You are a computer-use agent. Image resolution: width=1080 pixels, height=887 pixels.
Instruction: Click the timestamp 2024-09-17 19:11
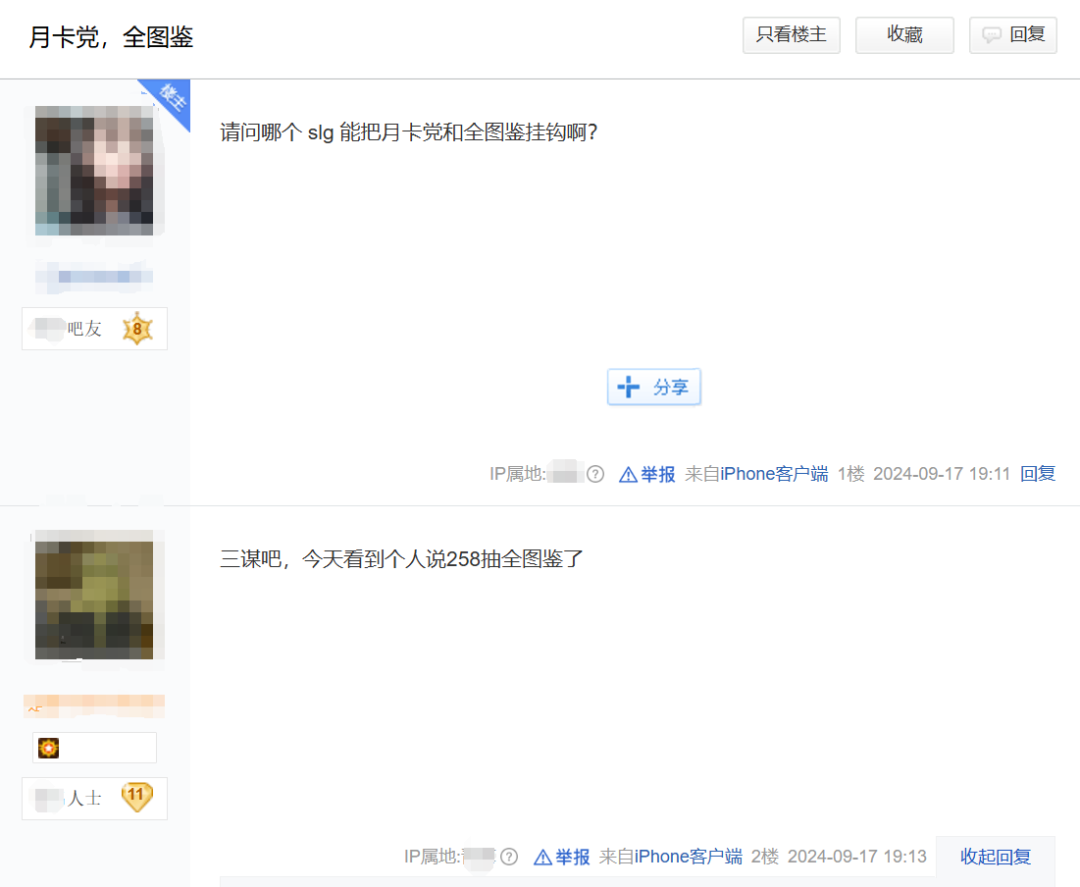click(942, 474)
